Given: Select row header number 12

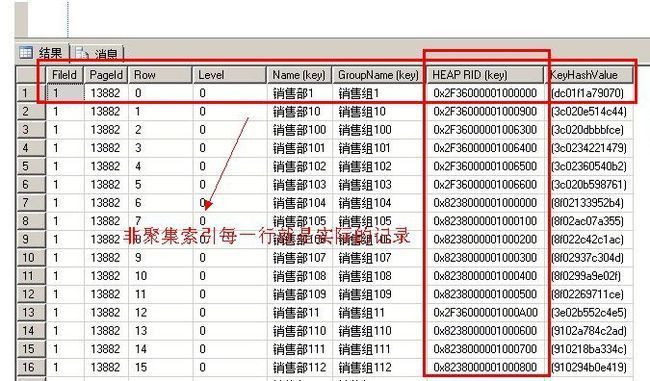Looking at the screenshot, I should (x=31, y=294).
